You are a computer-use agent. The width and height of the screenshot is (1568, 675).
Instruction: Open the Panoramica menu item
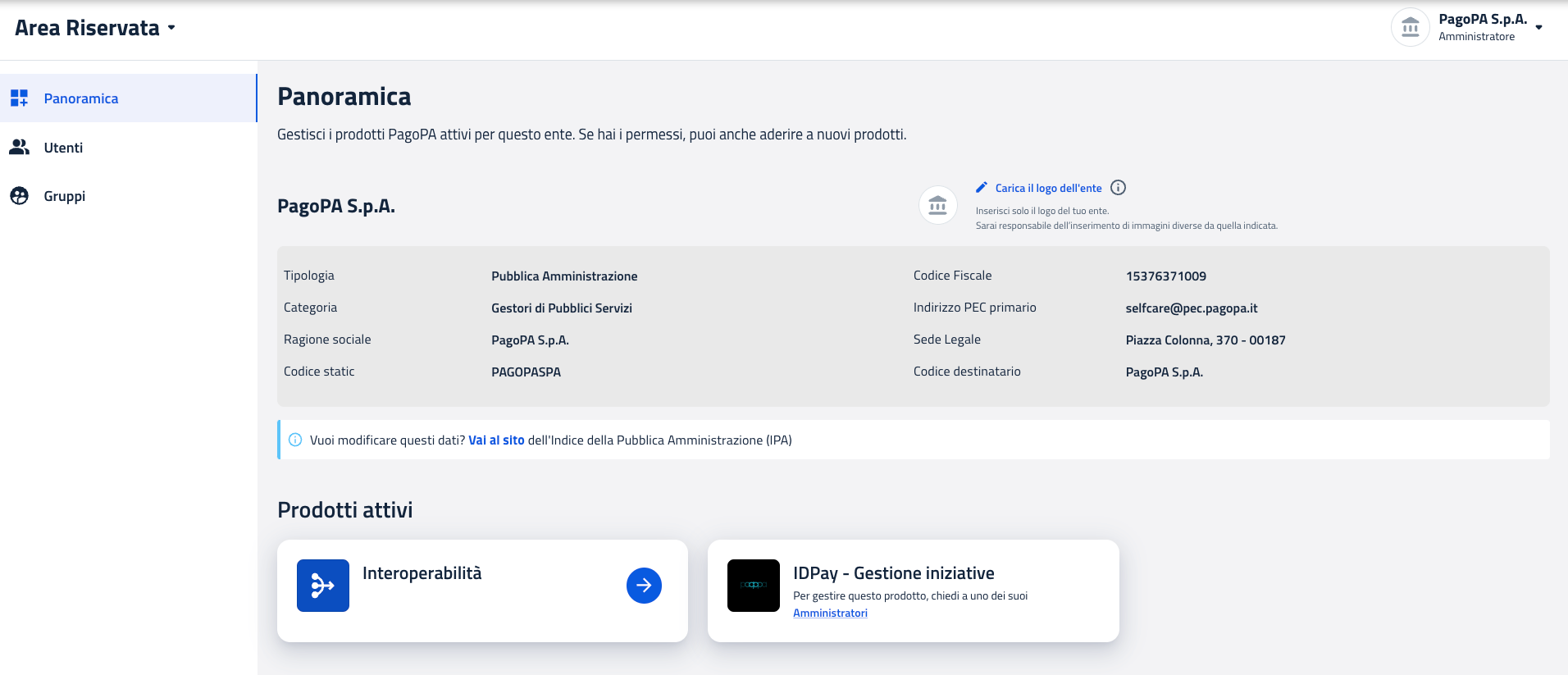tap(81, 98)
